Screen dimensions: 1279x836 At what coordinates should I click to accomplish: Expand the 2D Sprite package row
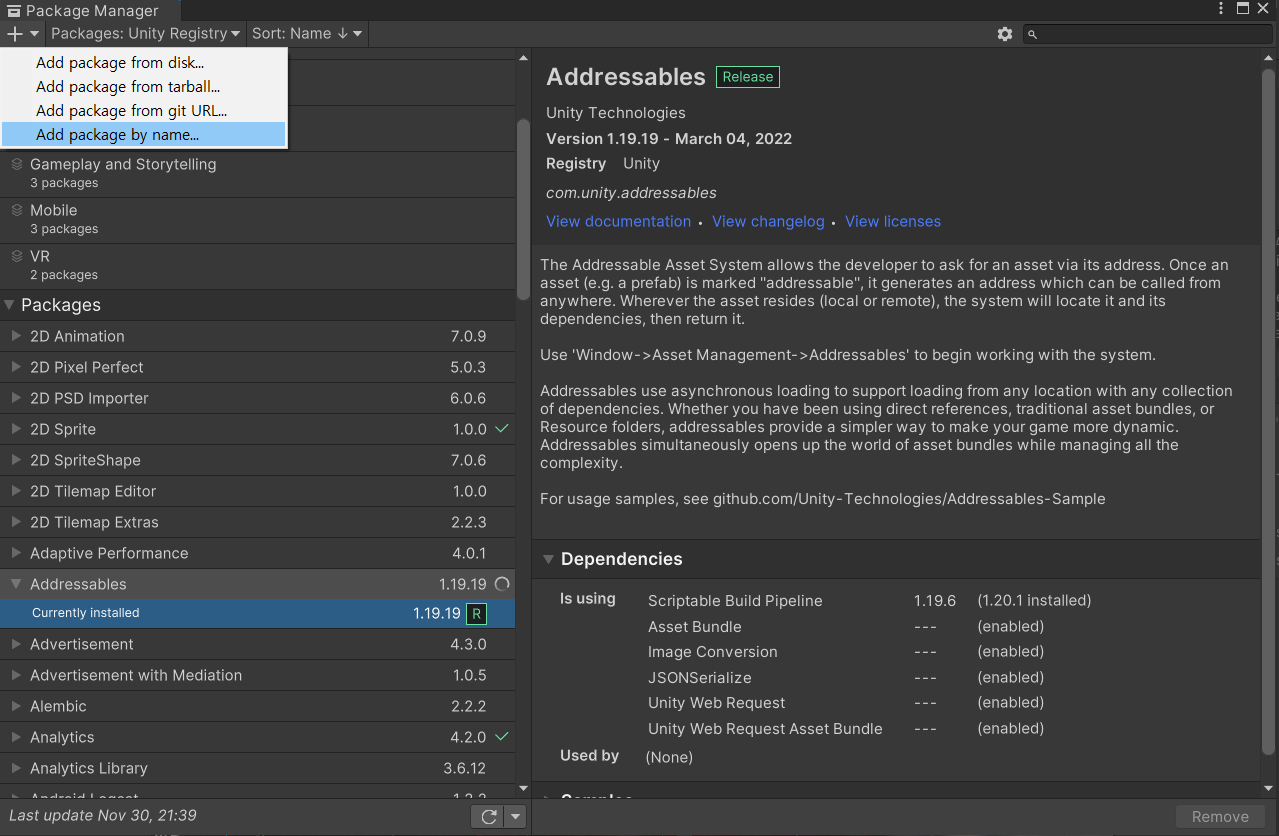16,429
